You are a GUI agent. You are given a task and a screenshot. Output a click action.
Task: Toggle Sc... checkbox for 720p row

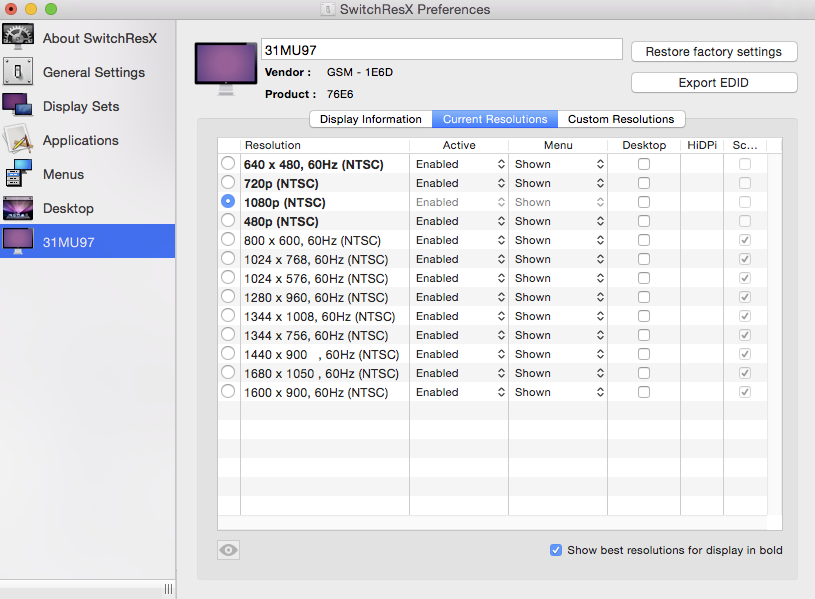coord(745,183)
